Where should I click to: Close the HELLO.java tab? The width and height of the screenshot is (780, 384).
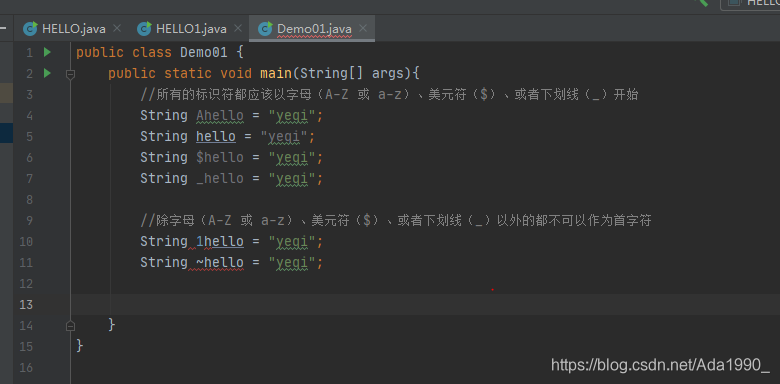click(x=117, y=28)
